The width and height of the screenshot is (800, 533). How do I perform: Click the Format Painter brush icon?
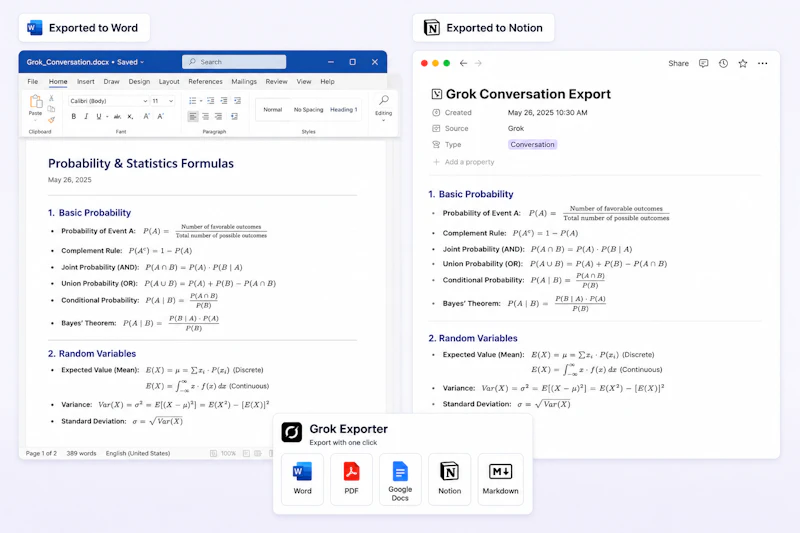pyautogui.click(x=52, y=120)
